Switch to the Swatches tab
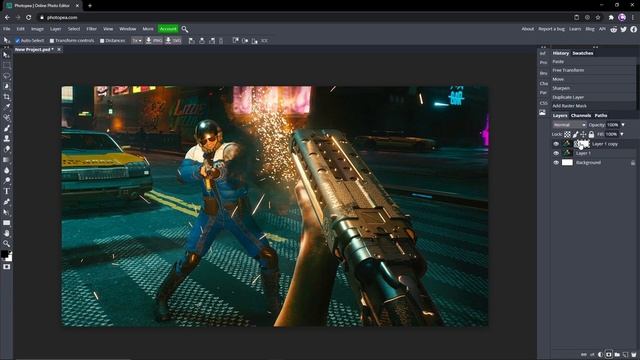Image resolution: width=640 pixels, height=360 pixels. click(582, 53)
